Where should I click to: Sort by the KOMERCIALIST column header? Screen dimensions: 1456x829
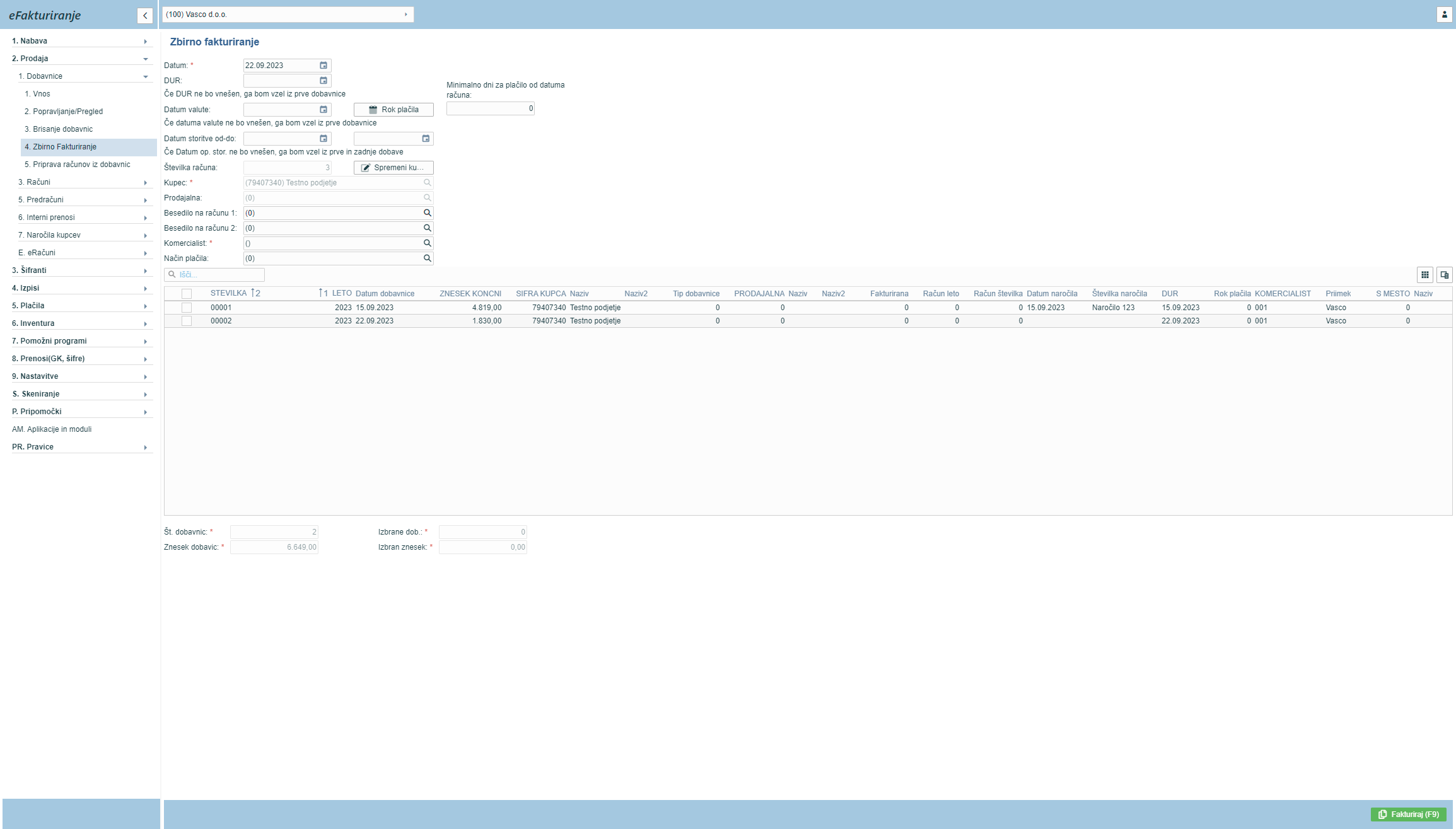click(1283, 294)
